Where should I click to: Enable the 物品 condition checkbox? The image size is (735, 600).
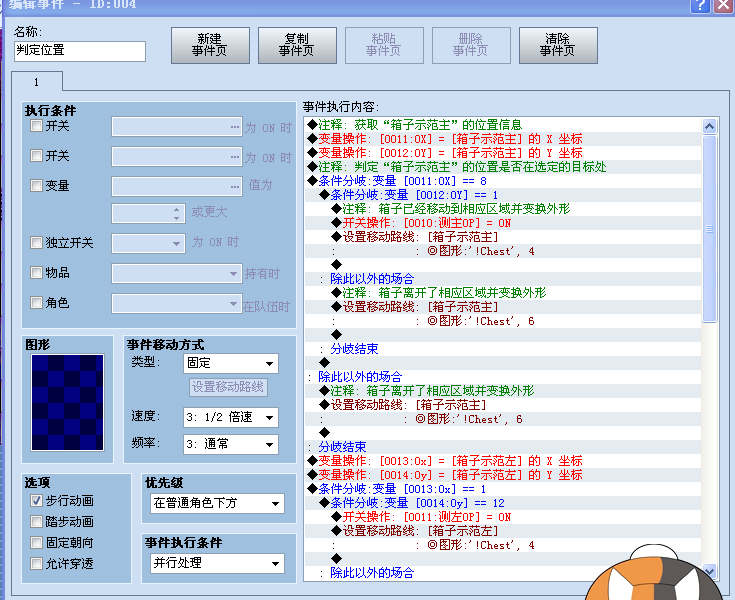[x=36, y=272]
